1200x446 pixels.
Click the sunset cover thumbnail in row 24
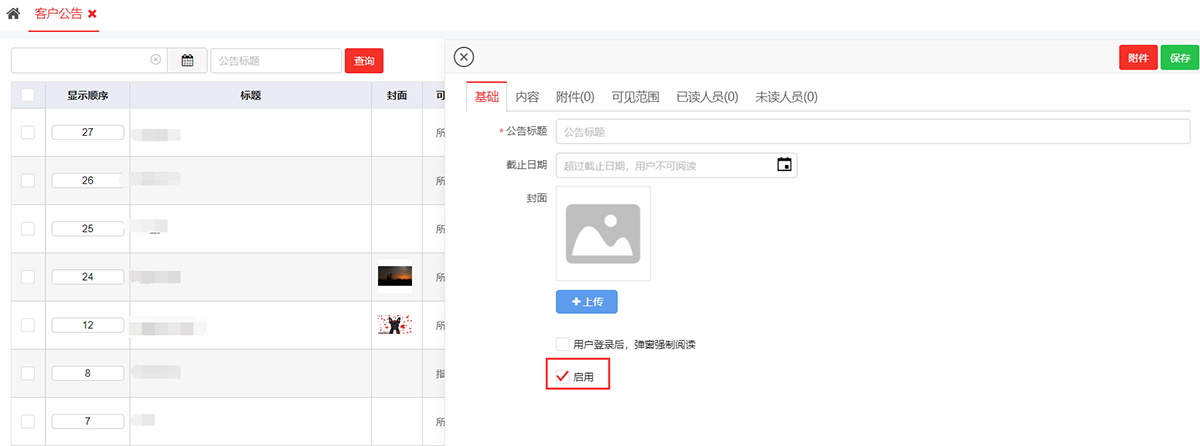click(x=395, y=276)
